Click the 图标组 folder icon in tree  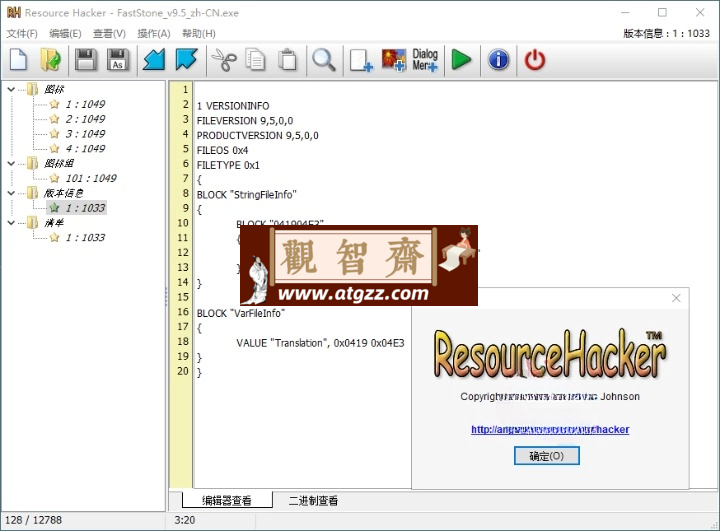pos(33,163)
